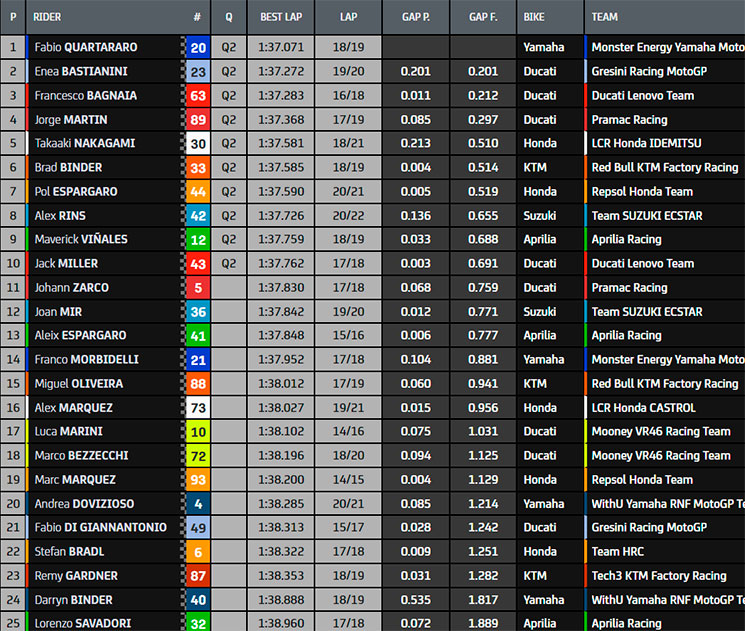Click the Q2 cell in Jack MILLER's row

click(x=229, y=263)
